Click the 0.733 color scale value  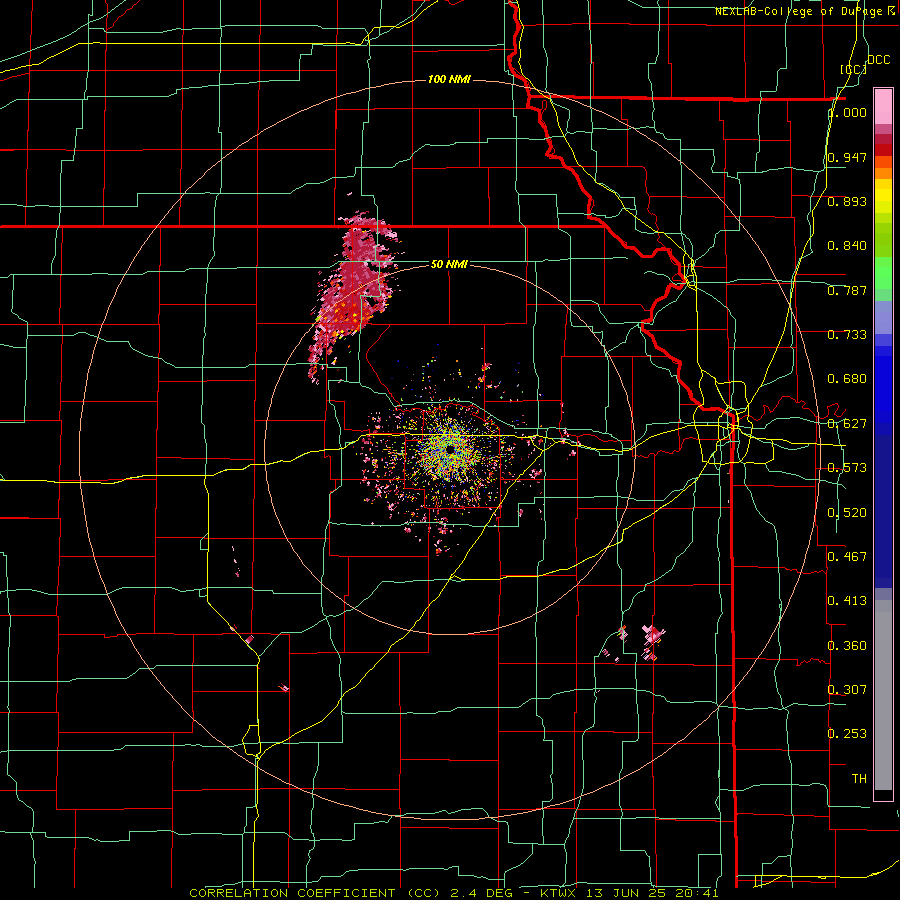tap(847, 335)
